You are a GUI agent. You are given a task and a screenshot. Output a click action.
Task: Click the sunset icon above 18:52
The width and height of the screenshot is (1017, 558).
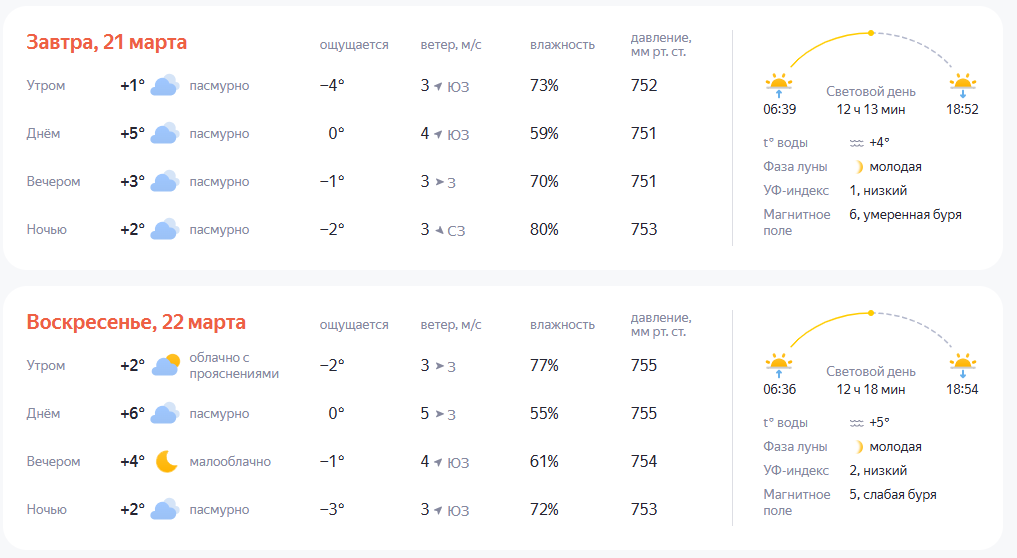pos(962,84)
